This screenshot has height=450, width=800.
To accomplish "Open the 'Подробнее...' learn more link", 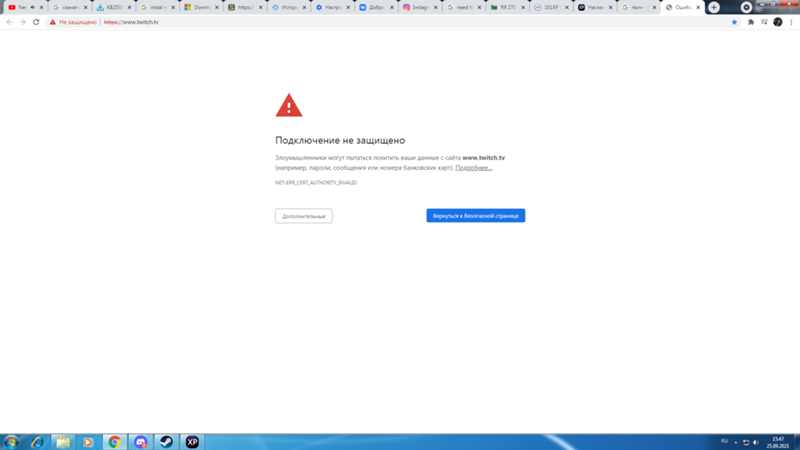I will (473, 167).
